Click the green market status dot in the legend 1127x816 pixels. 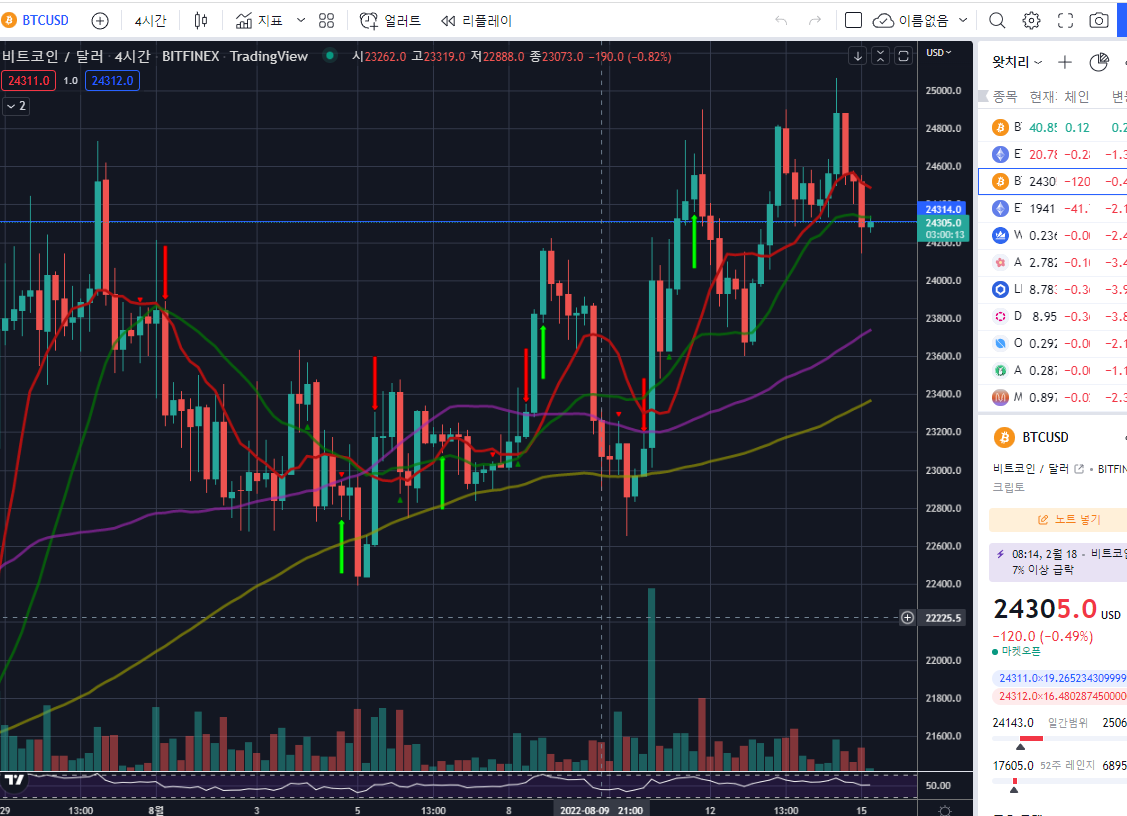329,55
